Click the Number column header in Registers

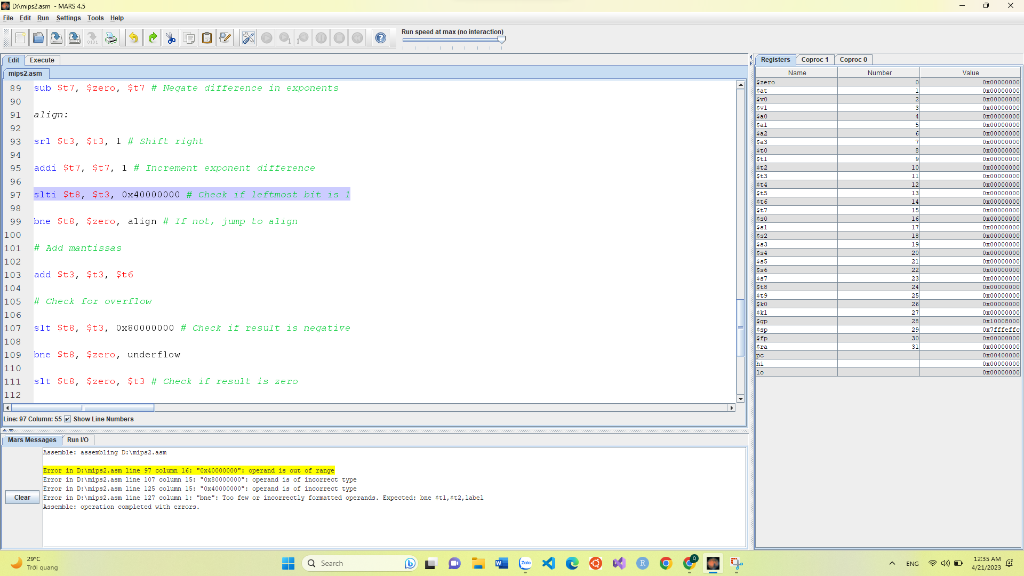click(879, 72)
